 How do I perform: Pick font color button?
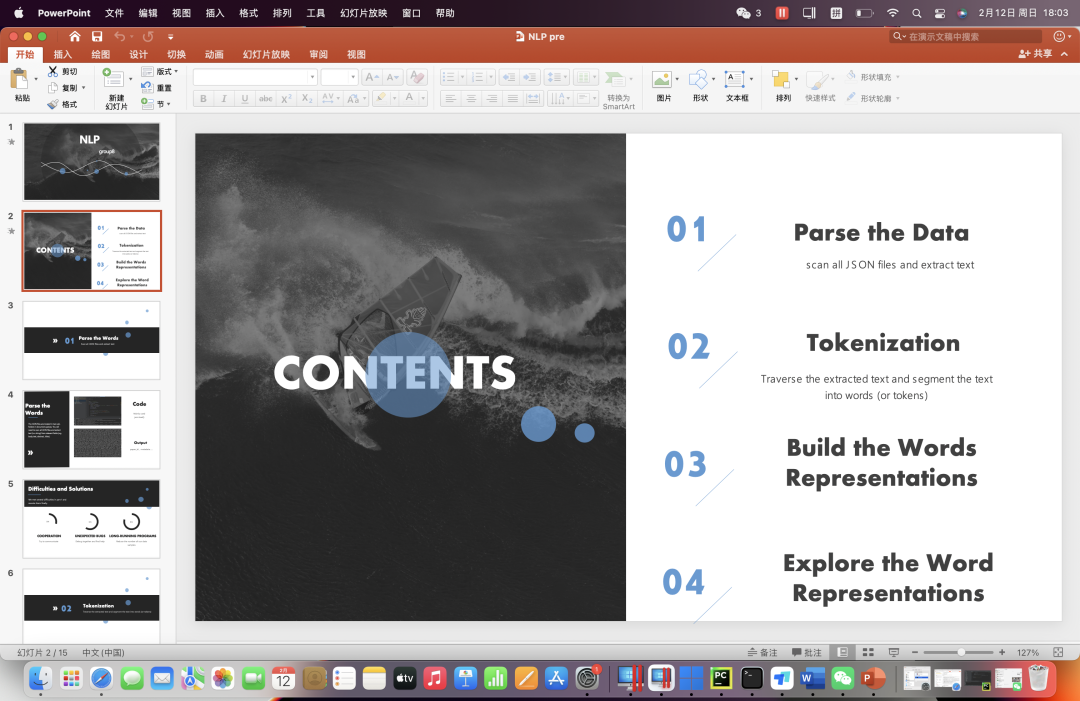point(409,98)
